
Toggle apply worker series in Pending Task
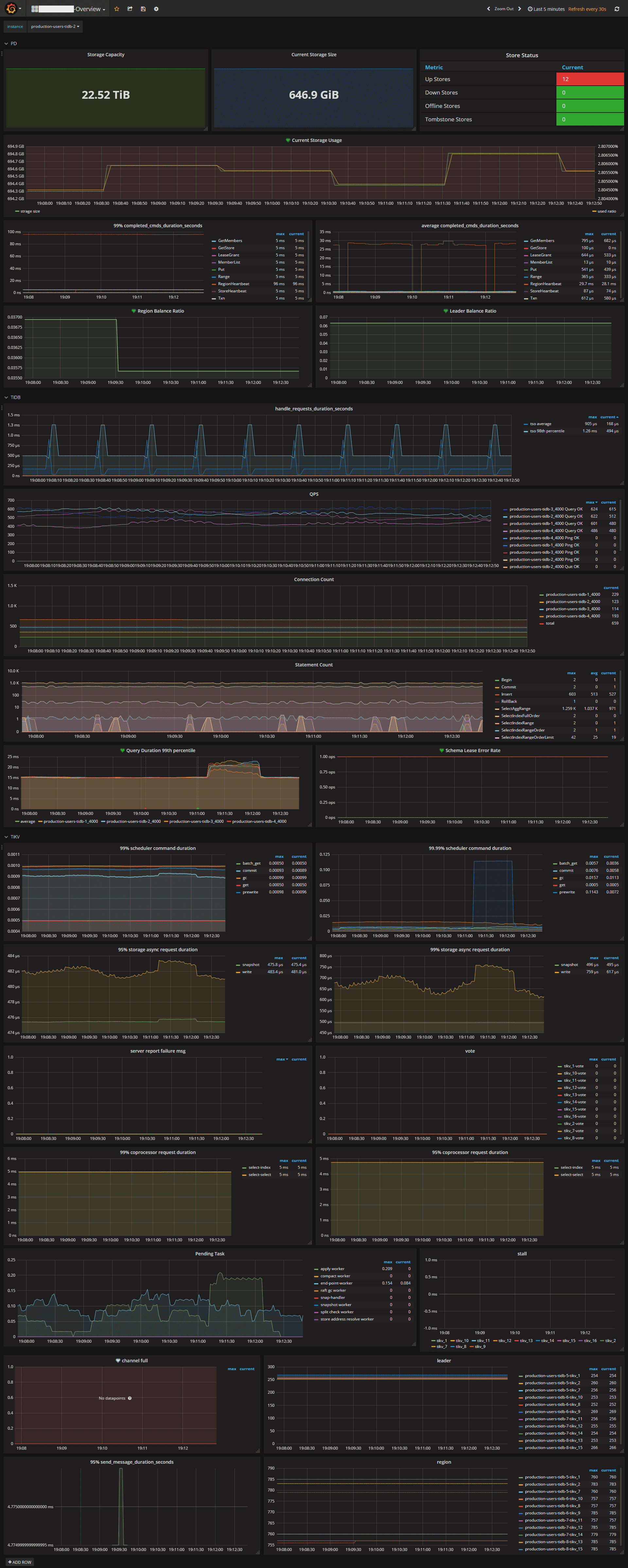[333, 1269]
